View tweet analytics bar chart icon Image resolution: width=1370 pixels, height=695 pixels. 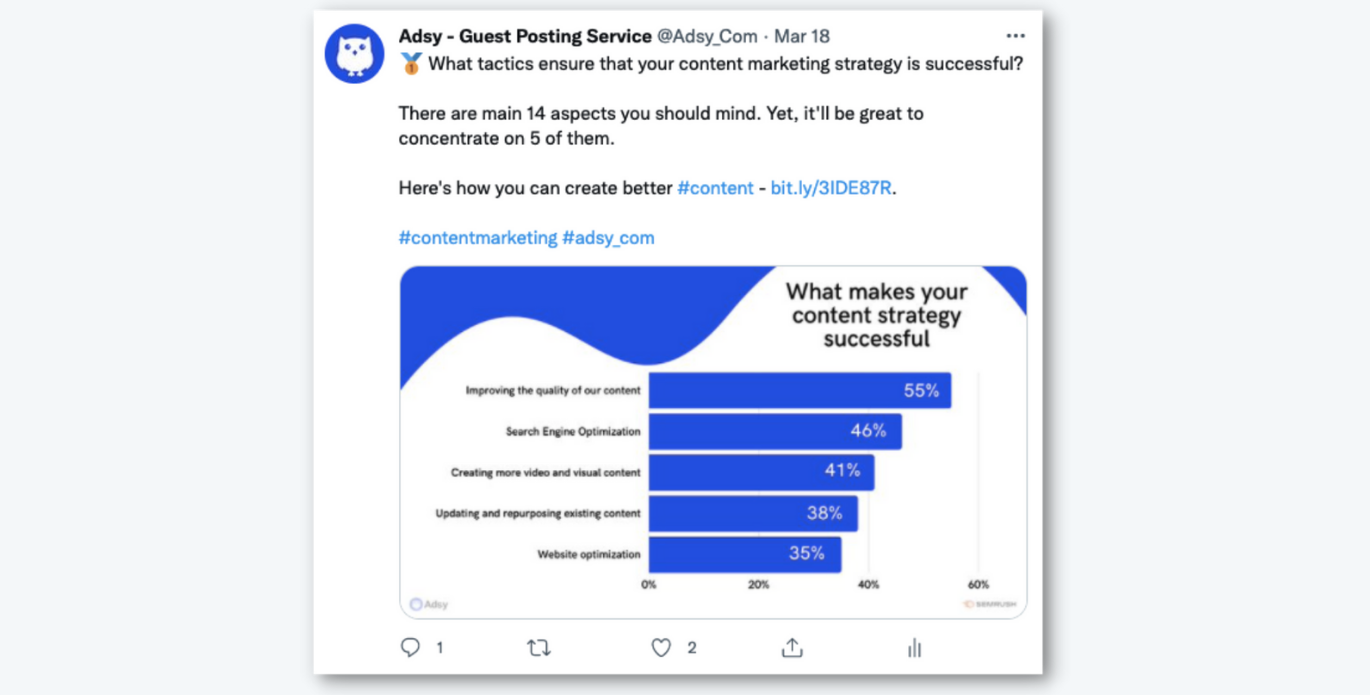pyautogui.click(x=914, y=648)
